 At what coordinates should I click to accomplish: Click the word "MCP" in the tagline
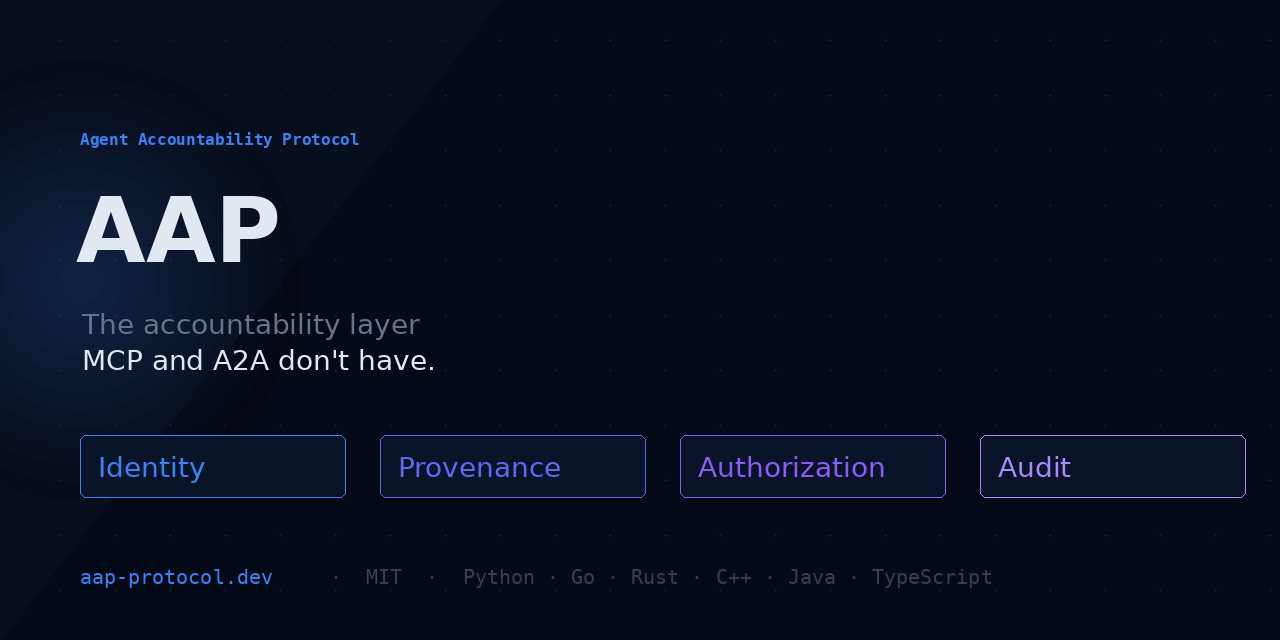112,361
